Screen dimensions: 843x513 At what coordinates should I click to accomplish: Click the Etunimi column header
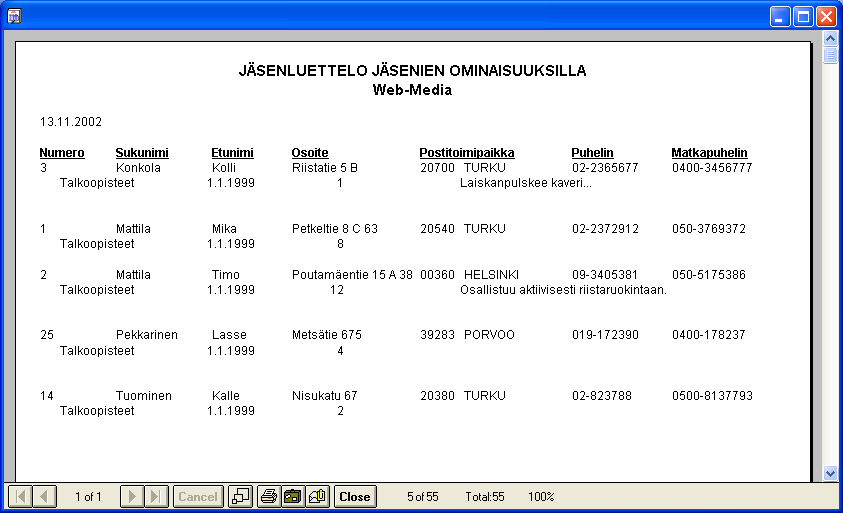232,153
